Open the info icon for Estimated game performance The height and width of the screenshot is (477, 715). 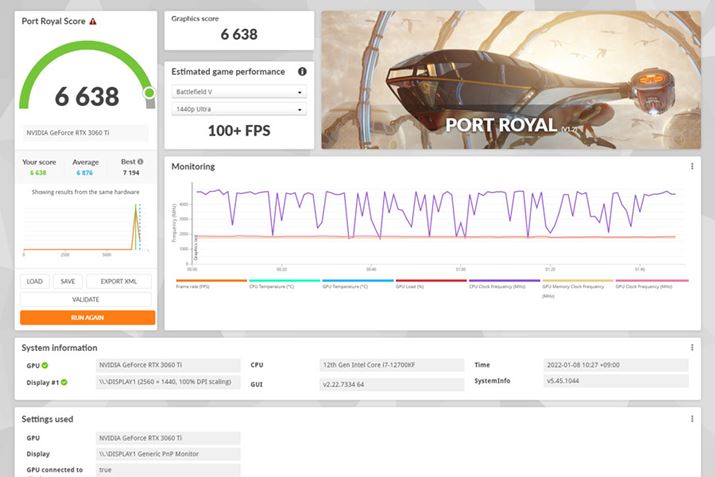(x=302, y=72)
